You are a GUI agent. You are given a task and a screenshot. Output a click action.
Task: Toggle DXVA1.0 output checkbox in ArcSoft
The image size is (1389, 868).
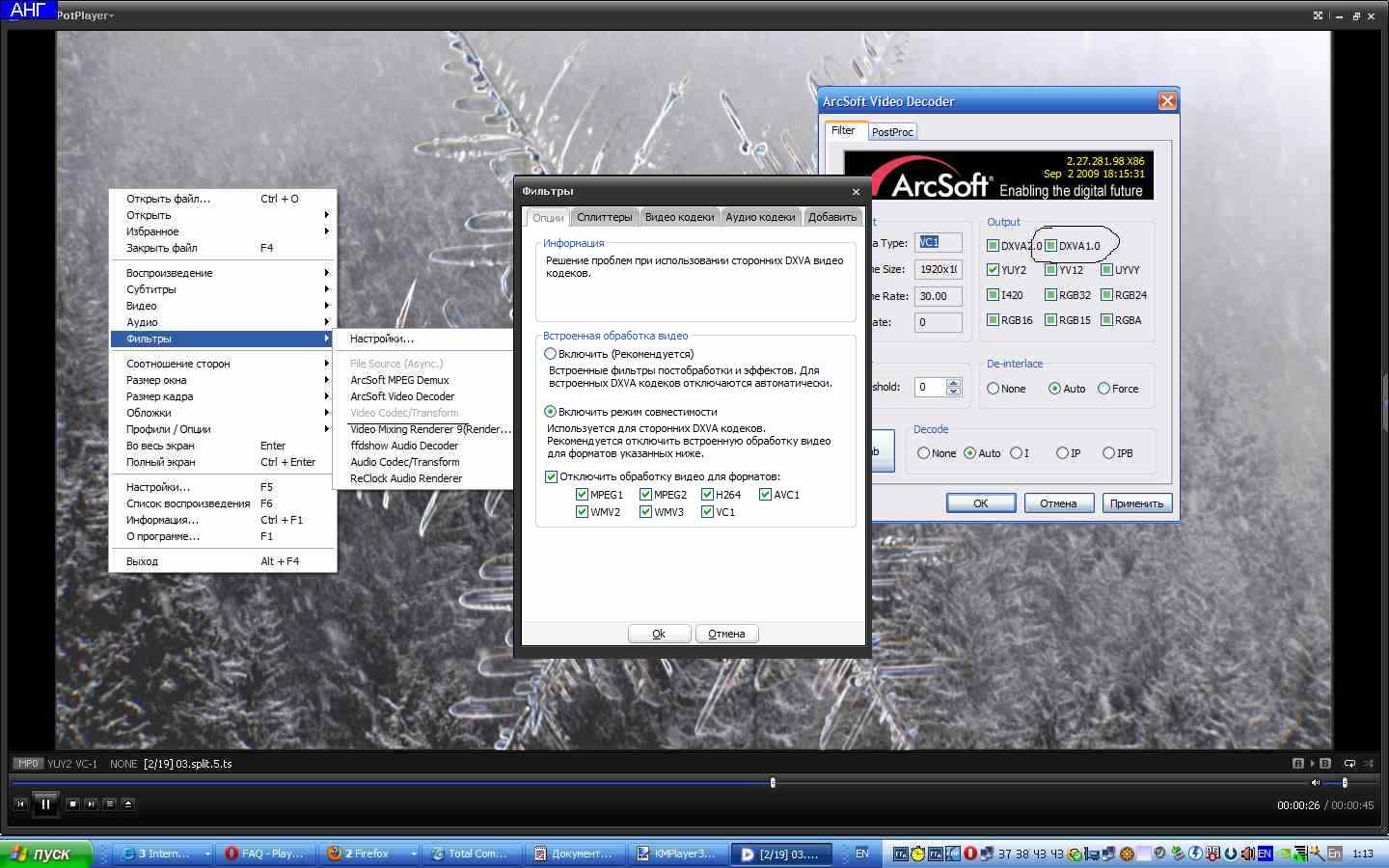point(1051,246)
